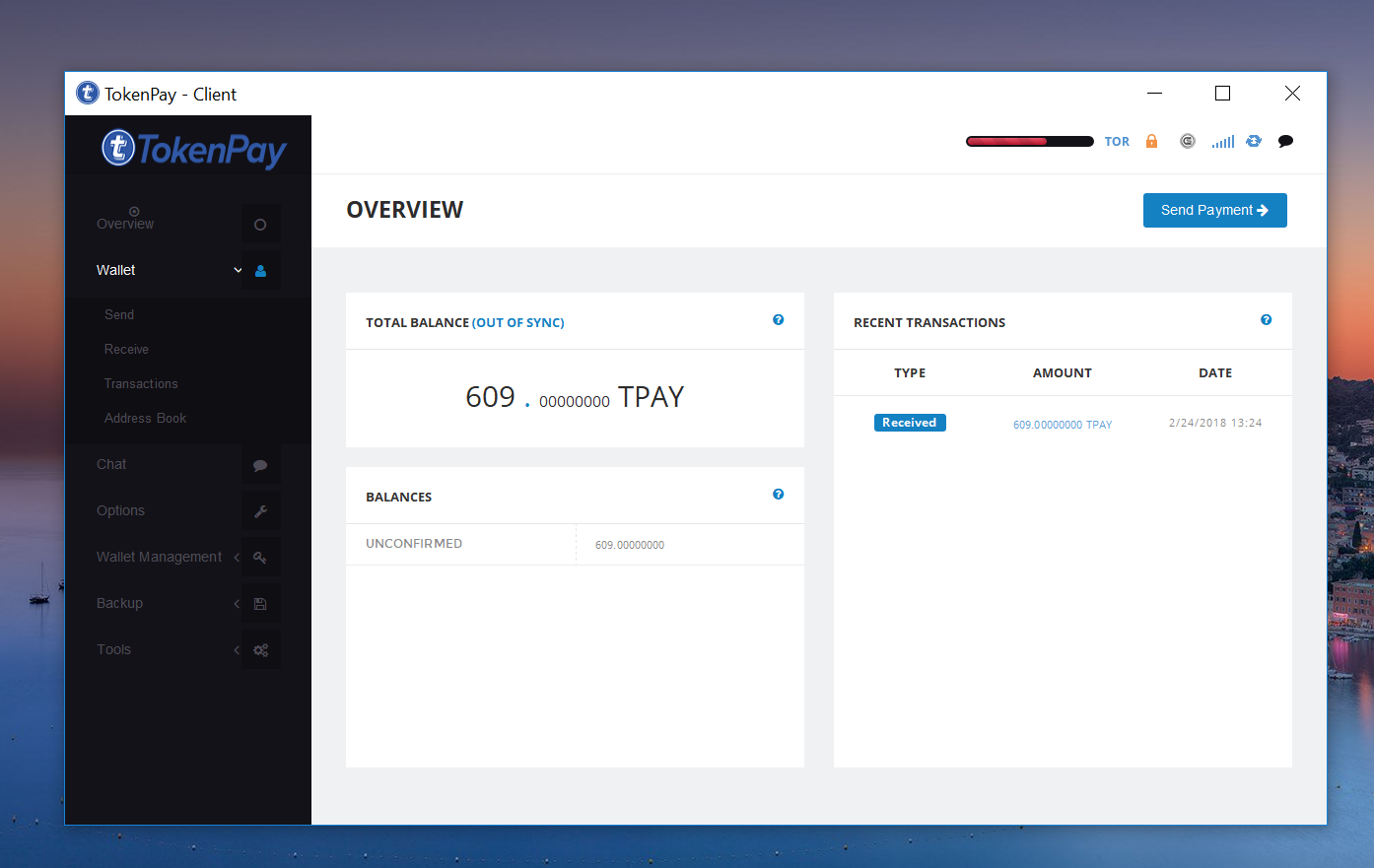Viewport: 1374px width, 868px height.
Task: Open the Transactions wallet subpage
Action: [x=141, y=383]
